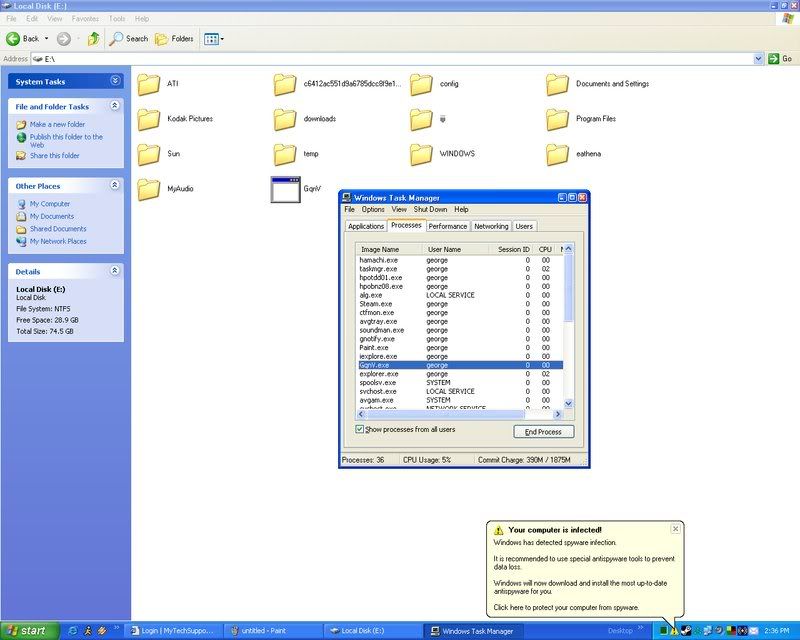This screenshot has width=800, height=640.
Task: Toggle Show processes from all users
Action: [360, 429]
